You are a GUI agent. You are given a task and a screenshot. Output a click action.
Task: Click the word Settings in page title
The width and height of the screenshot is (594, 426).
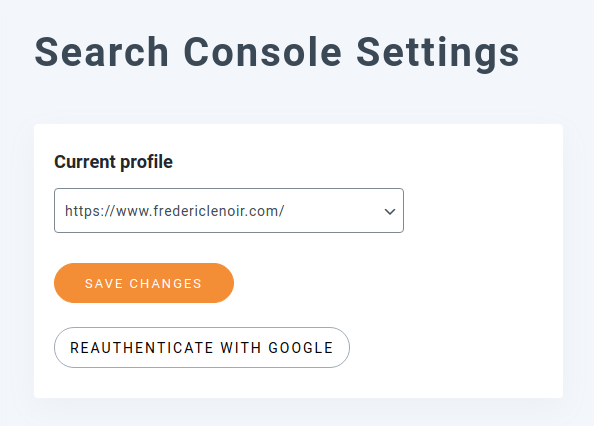coord(438,53)
